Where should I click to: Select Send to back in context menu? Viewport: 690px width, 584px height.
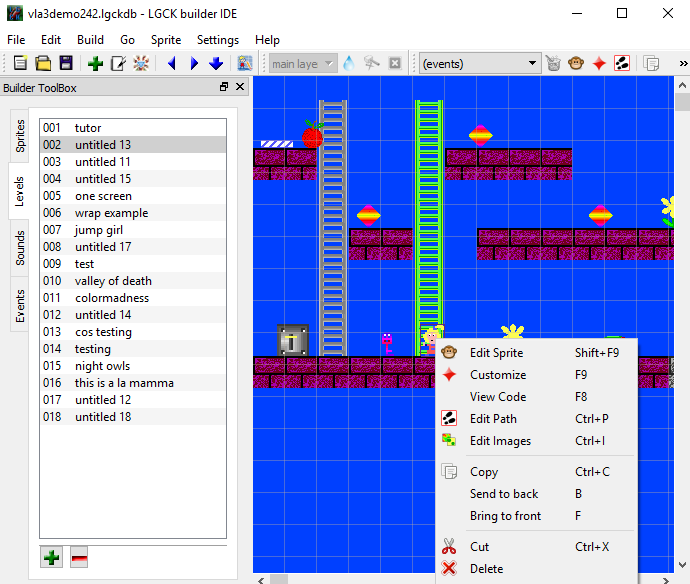pos(504,494)
